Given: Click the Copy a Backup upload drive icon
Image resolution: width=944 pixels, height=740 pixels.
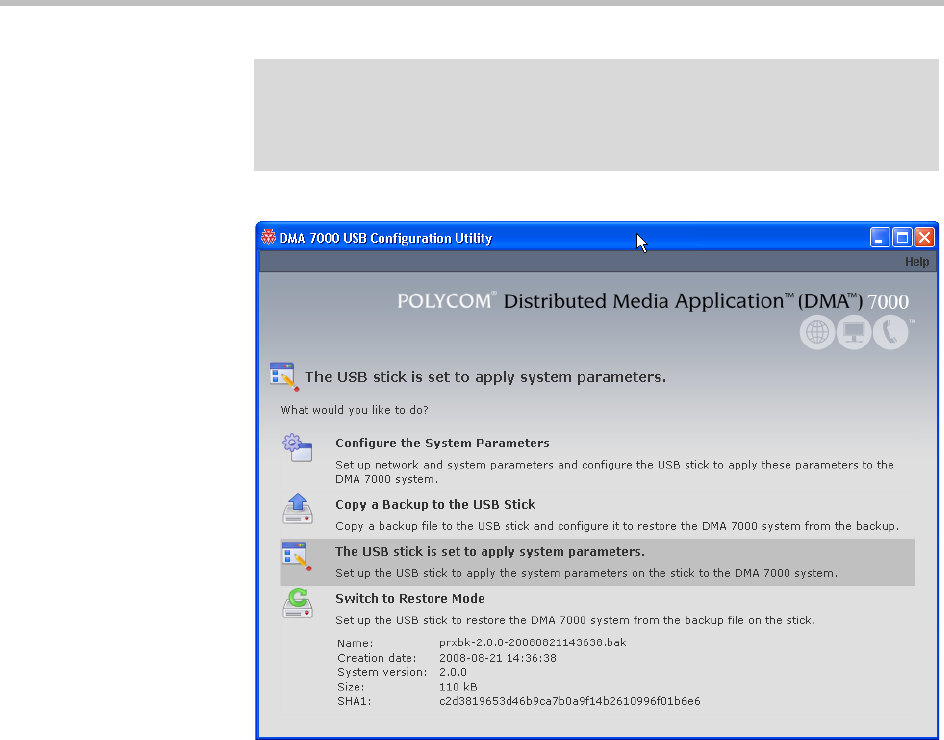Looking at the screenshot, I should (297, 509).
